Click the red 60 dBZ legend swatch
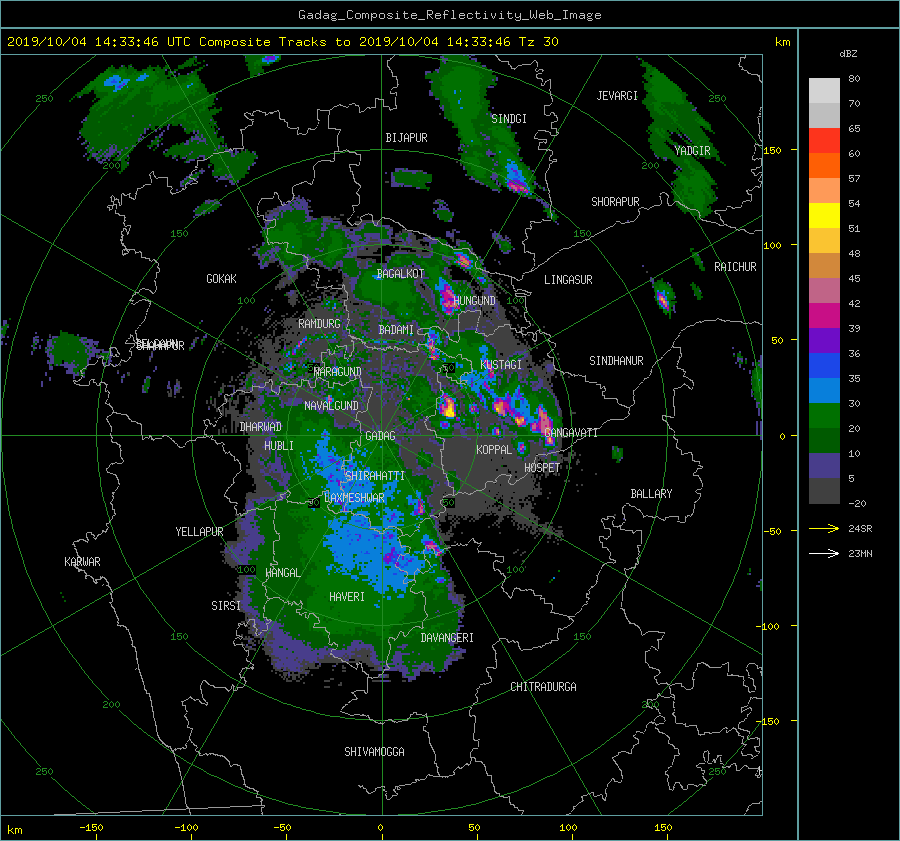Viewport: 900px width, 841px height. click(824, 140)
